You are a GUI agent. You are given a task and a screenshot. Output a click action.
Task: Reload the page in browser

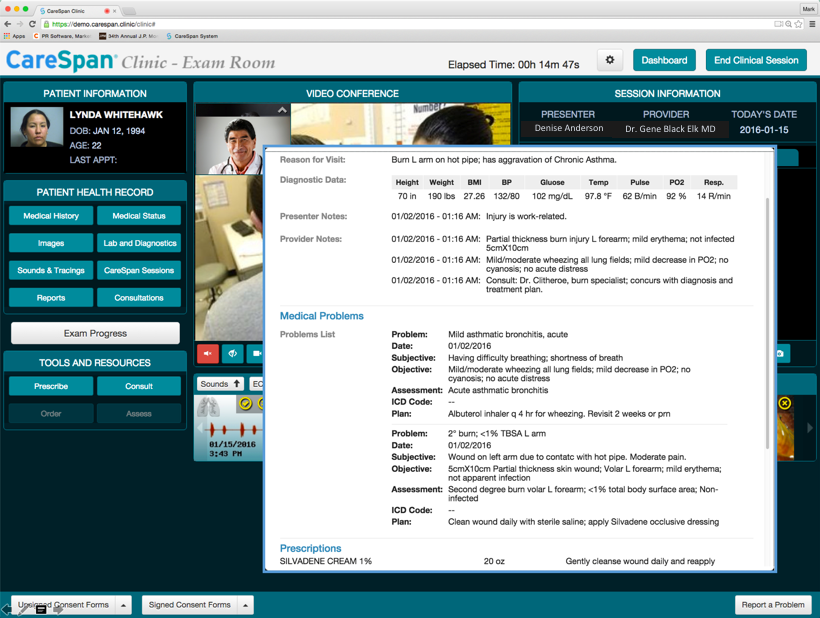coord(32,24)
